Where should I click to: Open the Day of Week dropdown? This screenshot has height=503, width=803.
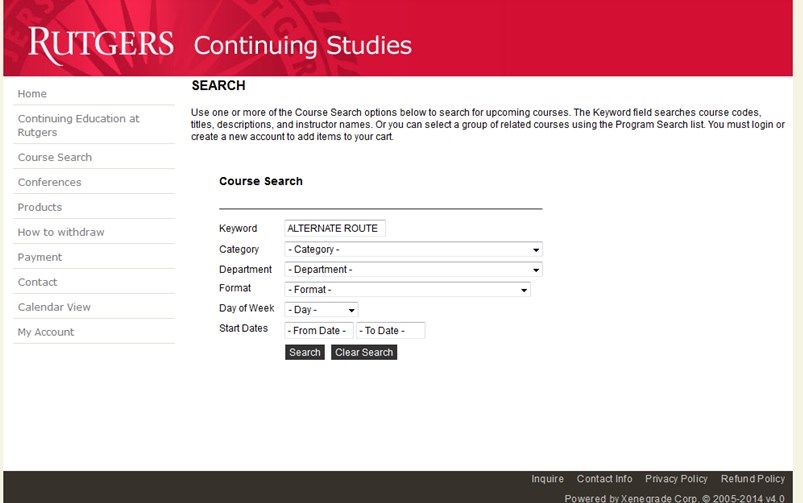[x=321, y=309]
